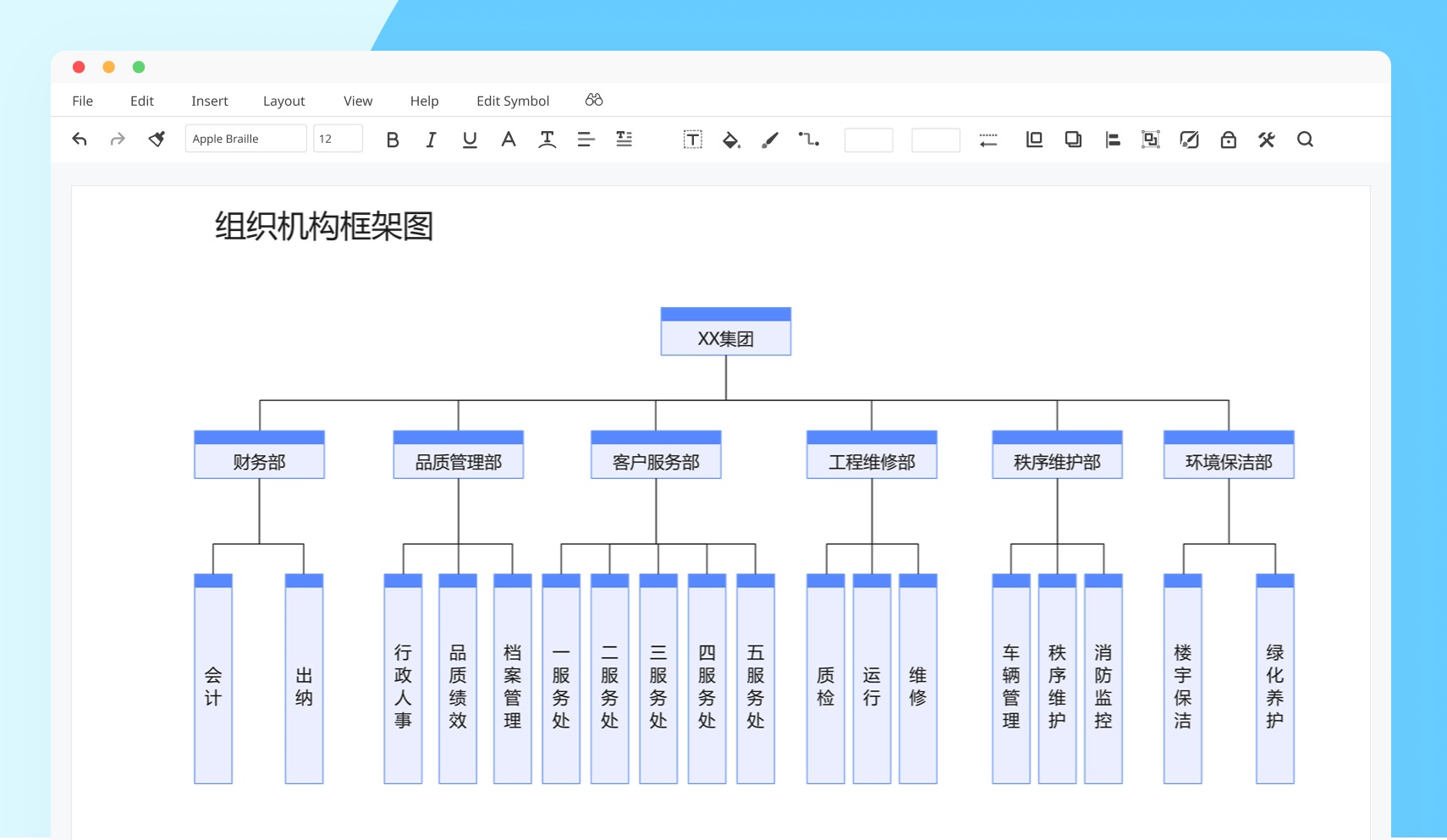Click the Undo arrow icon

(80, 140)
